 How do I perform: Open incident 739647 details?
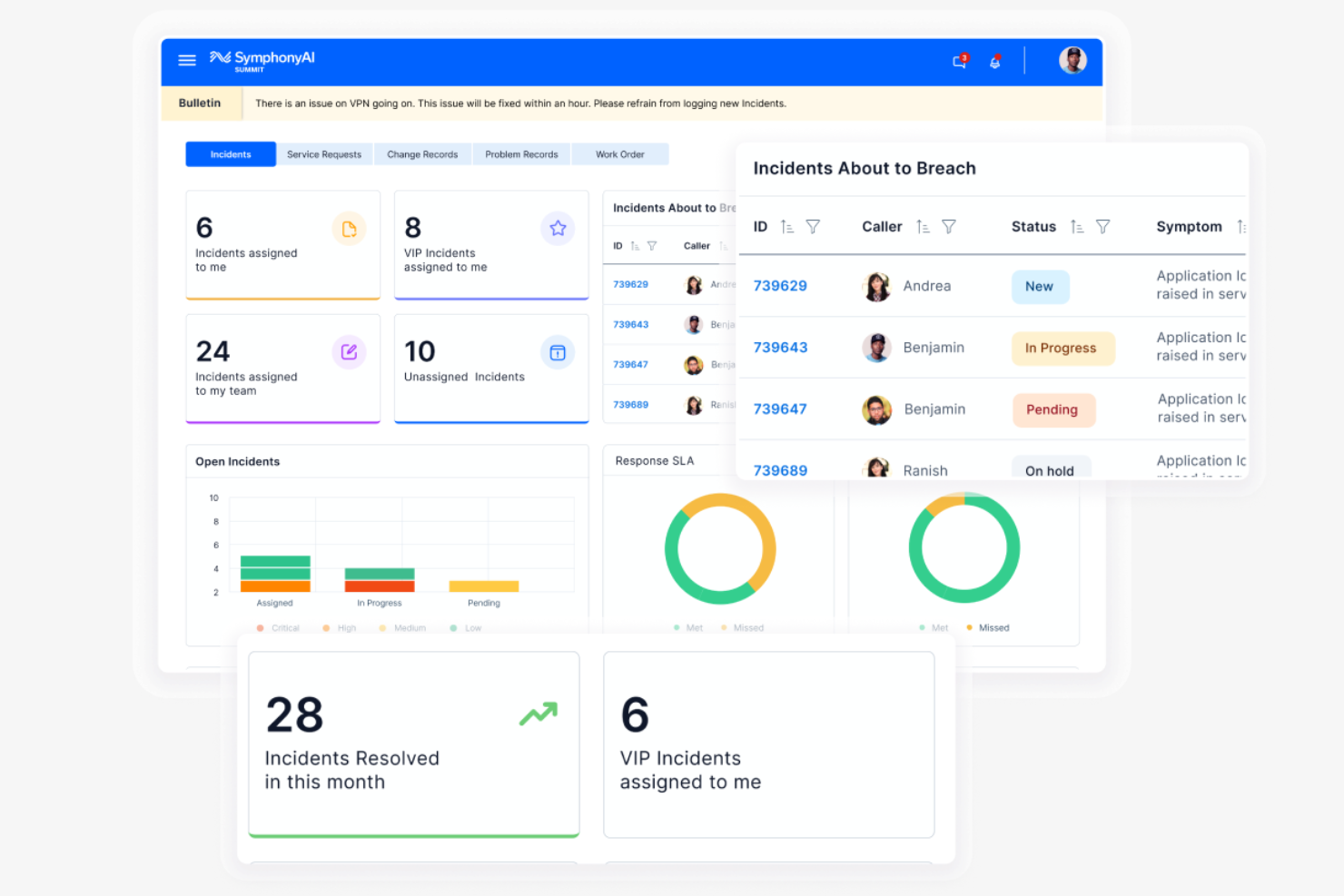780,409
